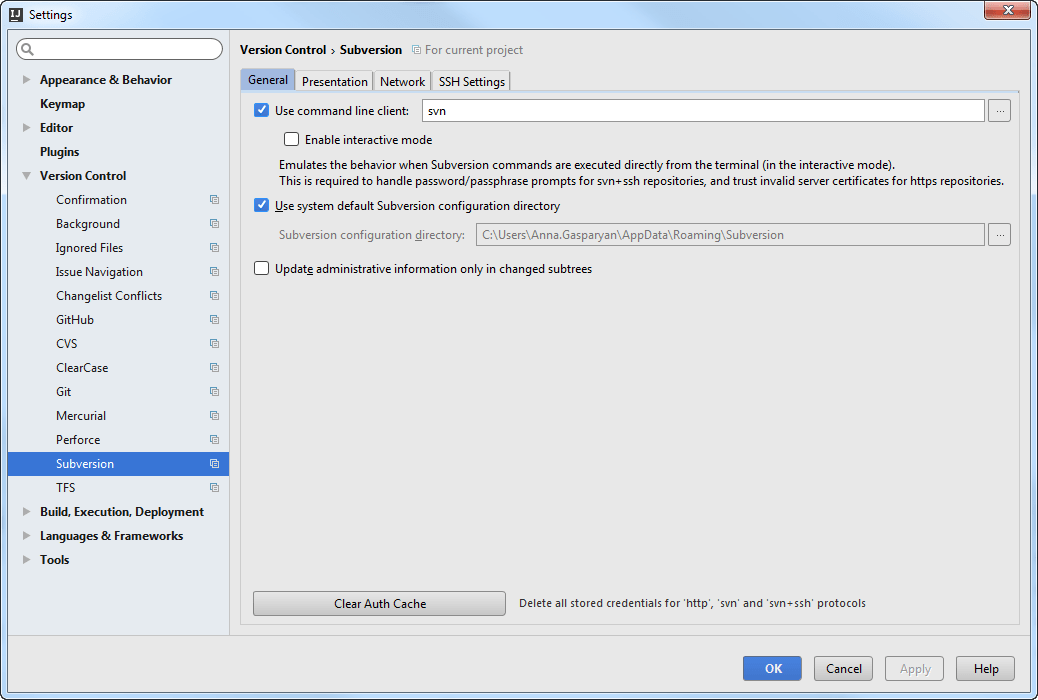This screenshot has height=700, width=1038.
Task: Disable 'Use command line client'
Action: tap(261, 110)
